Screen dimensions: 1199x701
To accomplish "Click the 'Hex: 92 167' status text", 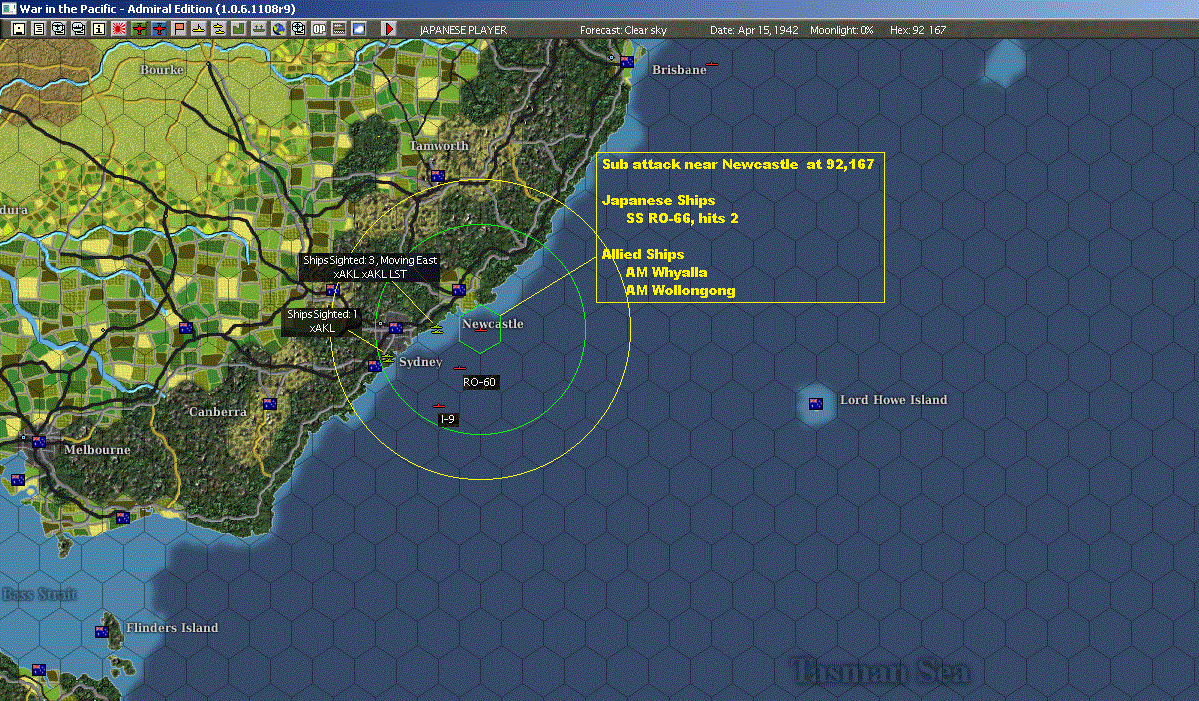I will point(918,30).
